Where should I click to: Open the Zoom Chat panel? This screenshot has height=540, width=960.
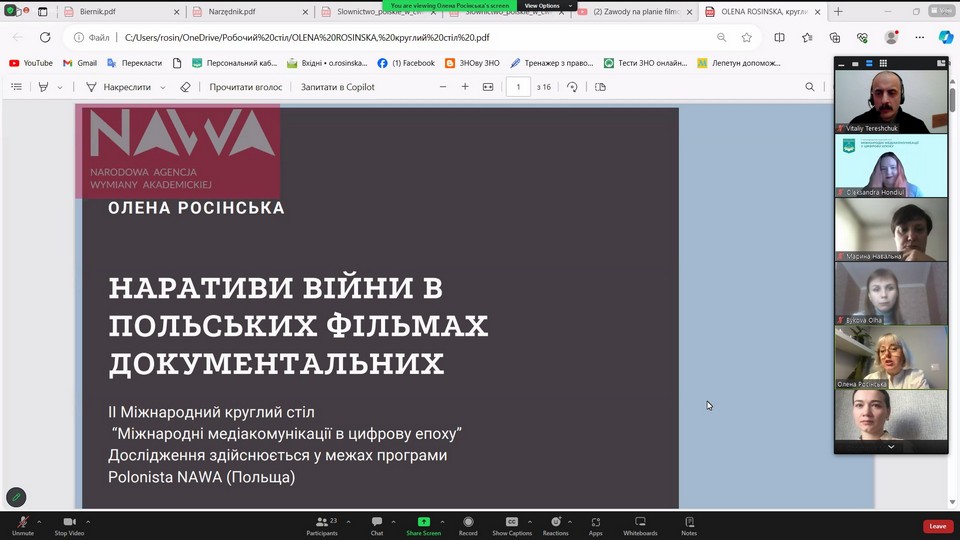[x=377, y=522]
